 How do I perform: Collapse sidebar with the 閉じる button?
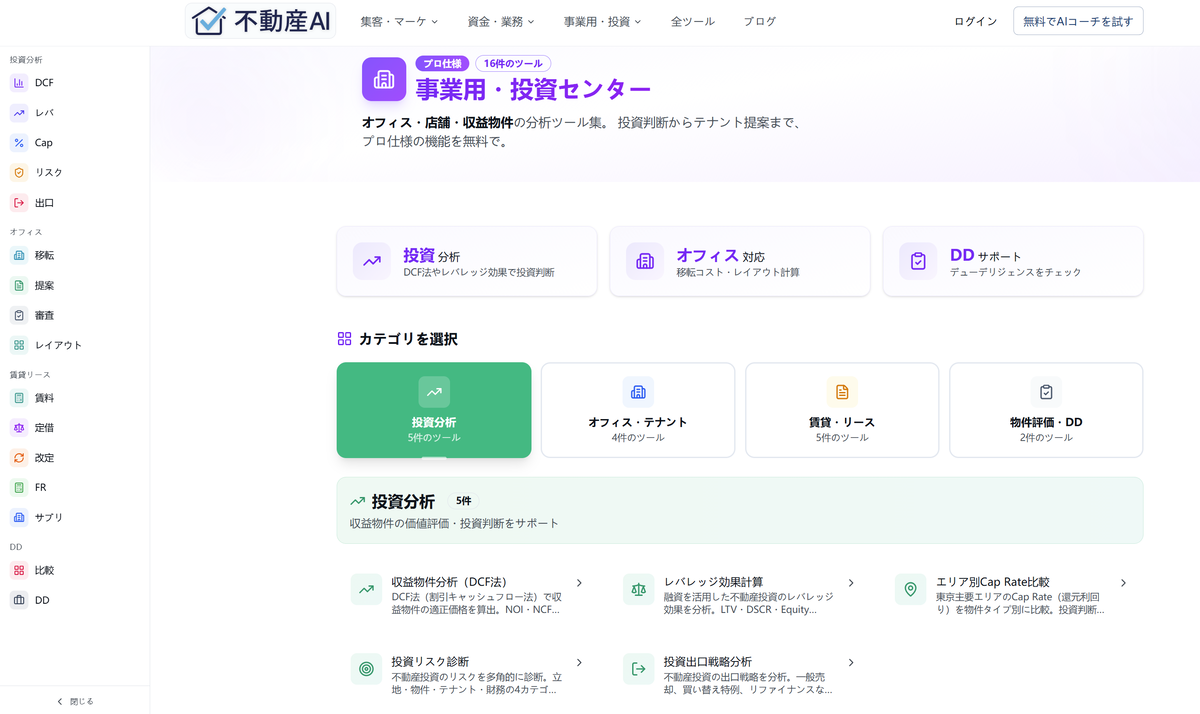point(75,701)
